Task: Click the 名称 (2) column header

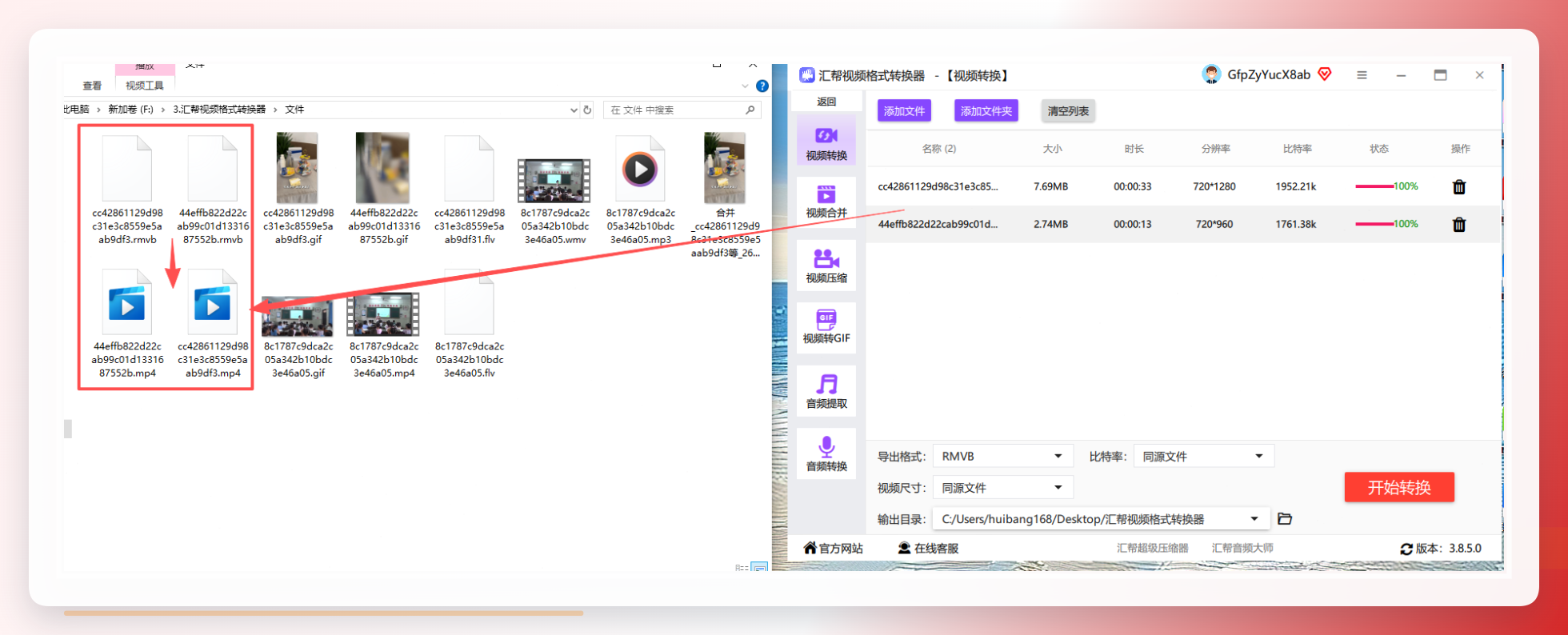Action: click(939, 149)
